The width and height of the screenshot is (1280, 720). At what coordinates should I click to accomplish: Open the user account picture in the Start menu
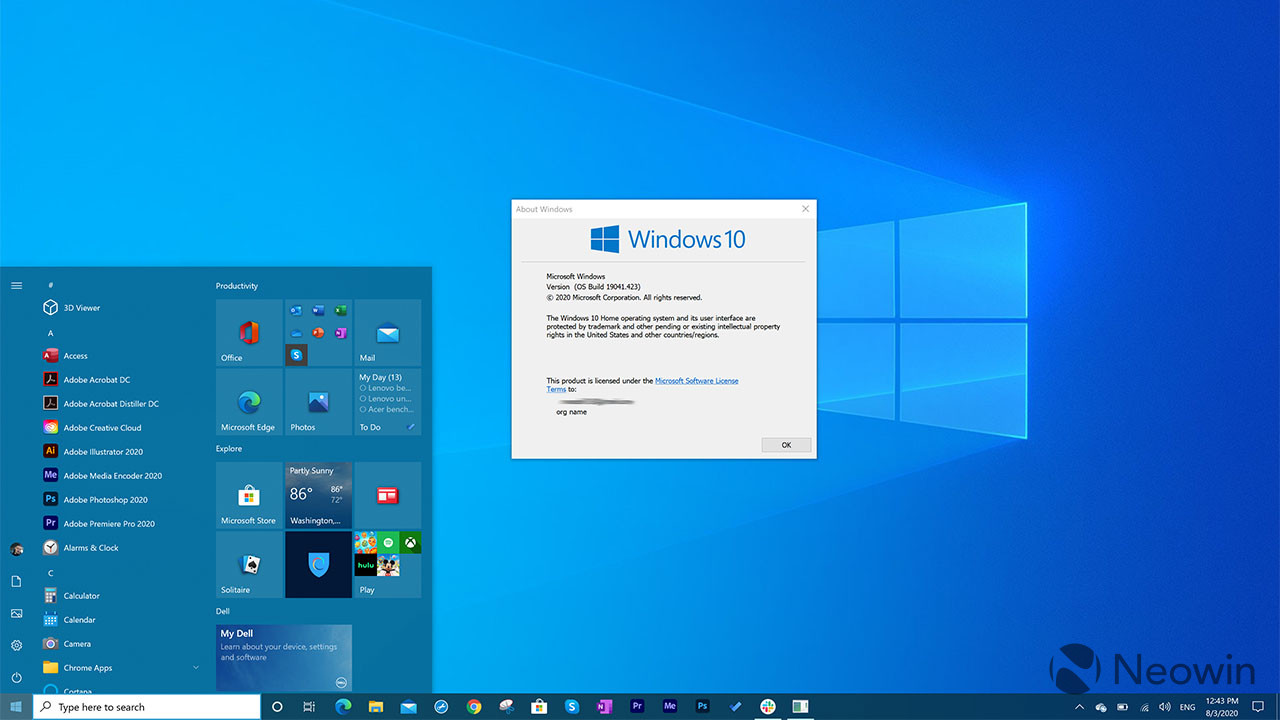tap(16, 549)
